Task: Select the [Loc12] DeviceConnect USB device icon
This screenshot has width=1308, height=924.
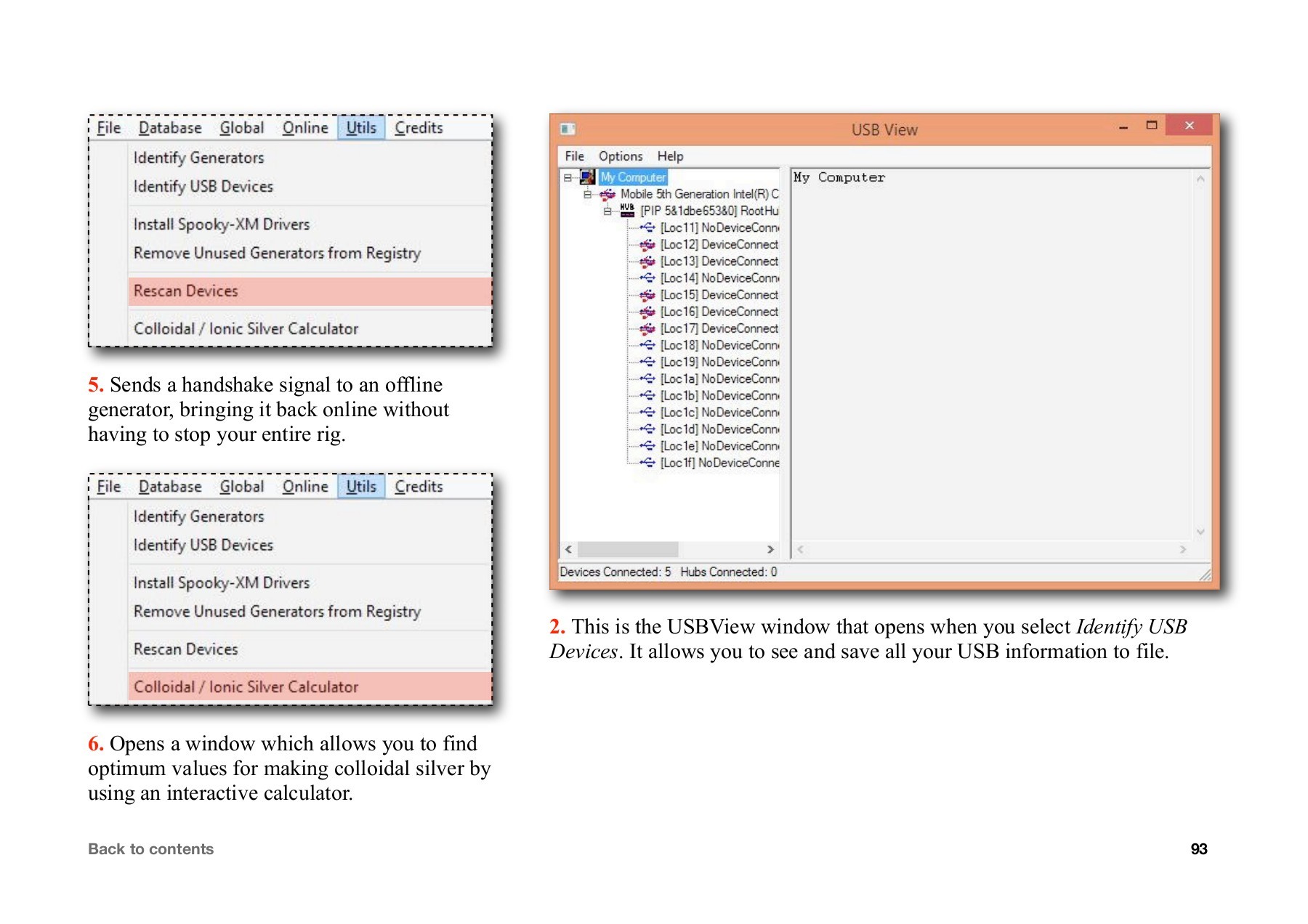Action: point(647,245)
